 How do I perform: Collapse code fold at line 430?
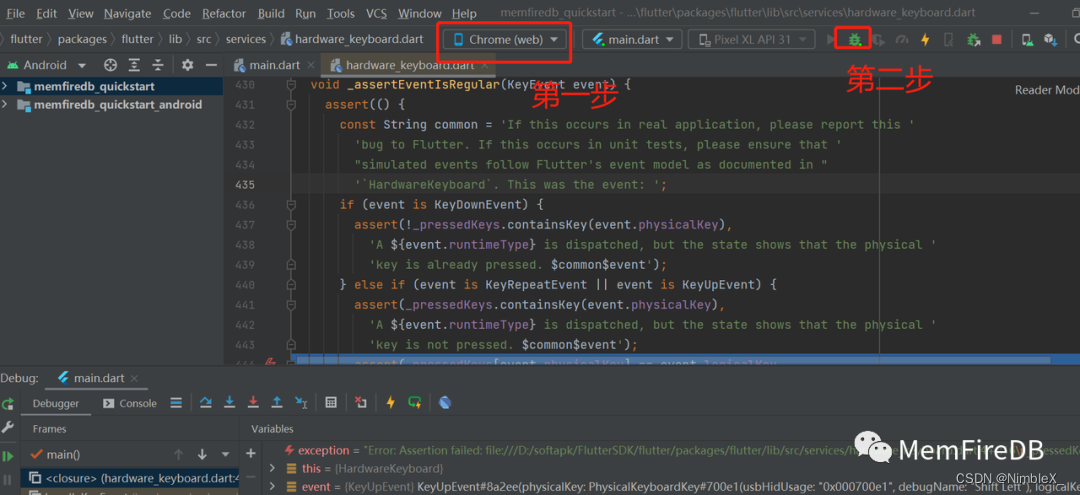click(x=291, y=85)
